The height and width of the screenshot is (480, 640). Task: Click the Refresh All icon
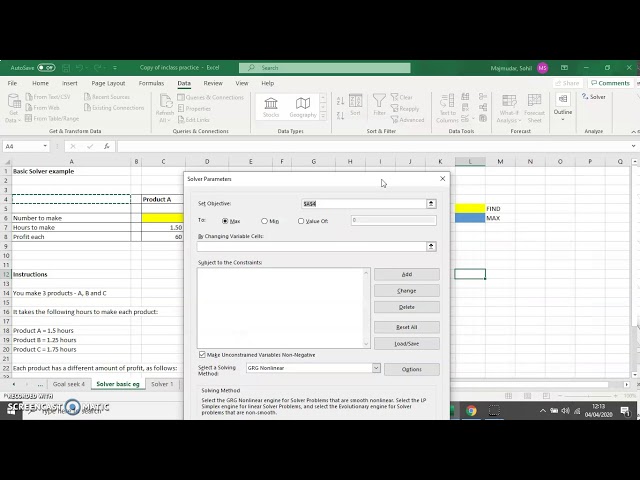[x=165, y=108]
